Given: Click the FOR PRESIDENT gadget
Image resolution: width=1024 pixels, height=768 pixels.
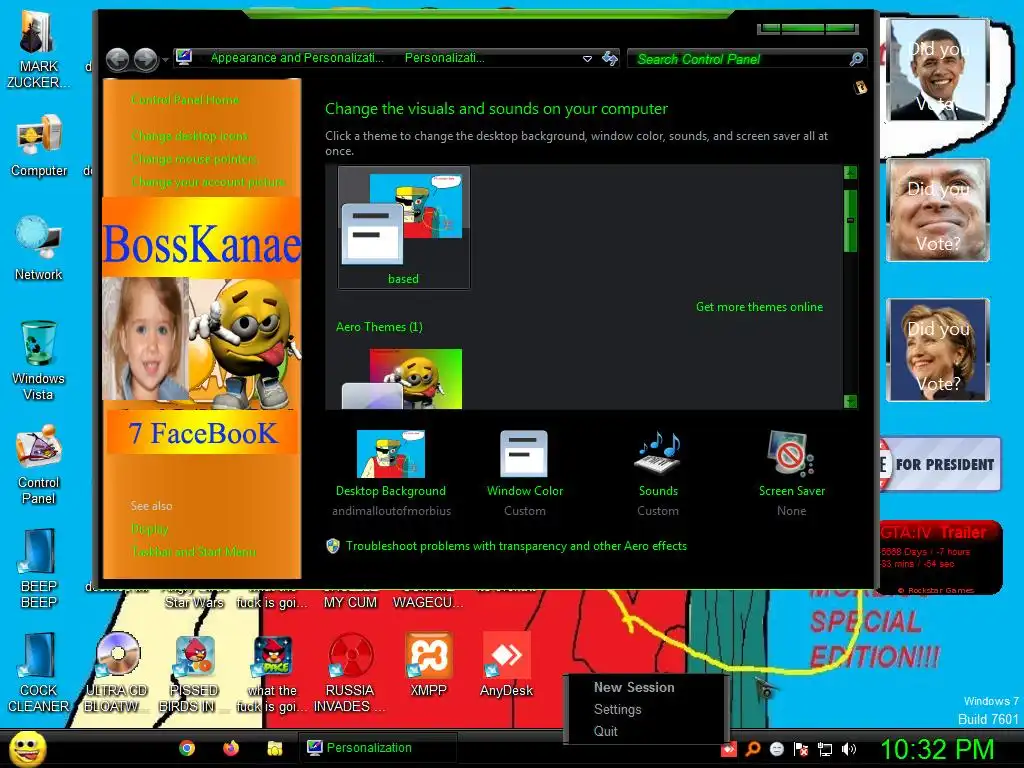Looking at the screenshot, I should [940, 464].
